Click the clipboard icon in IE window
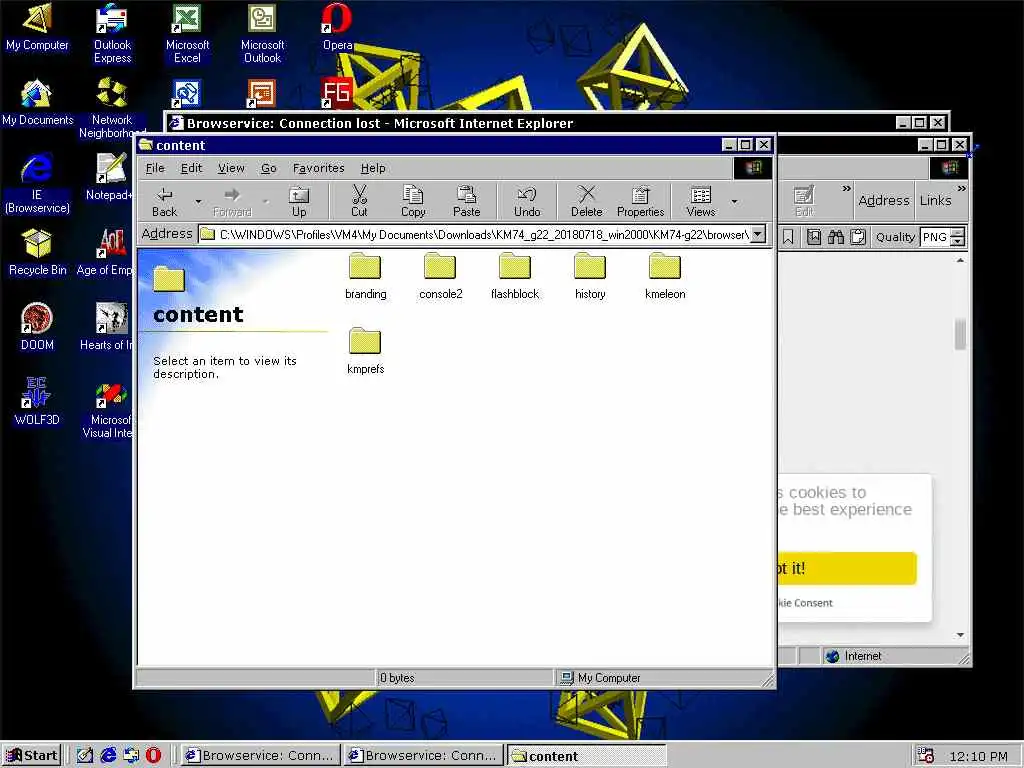This screenshot has width=1024, height=768. [x=858, y=236]
